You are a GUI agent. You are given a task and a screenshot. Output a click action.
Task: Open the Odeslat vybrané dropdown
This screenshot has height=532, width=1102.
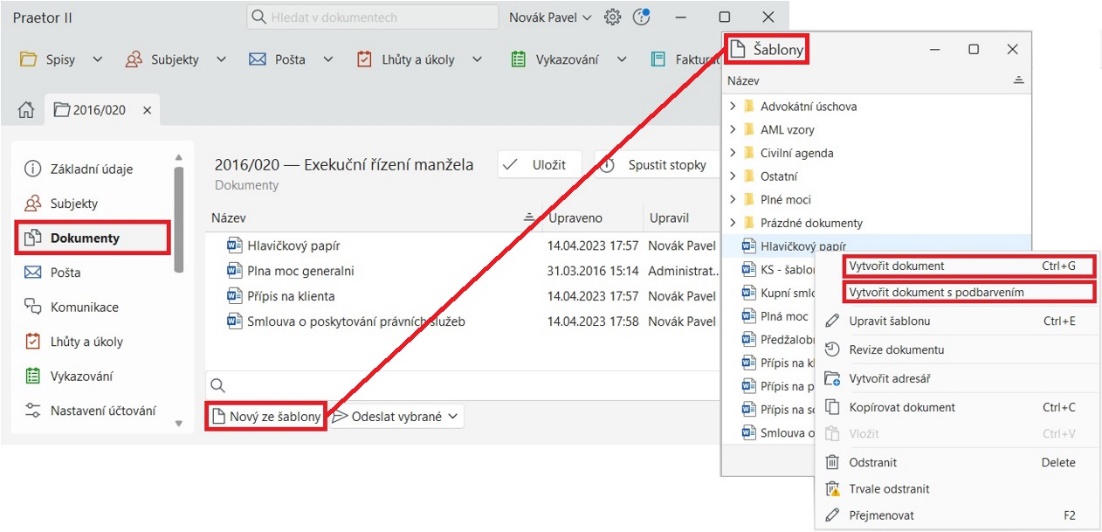point(397,416)
